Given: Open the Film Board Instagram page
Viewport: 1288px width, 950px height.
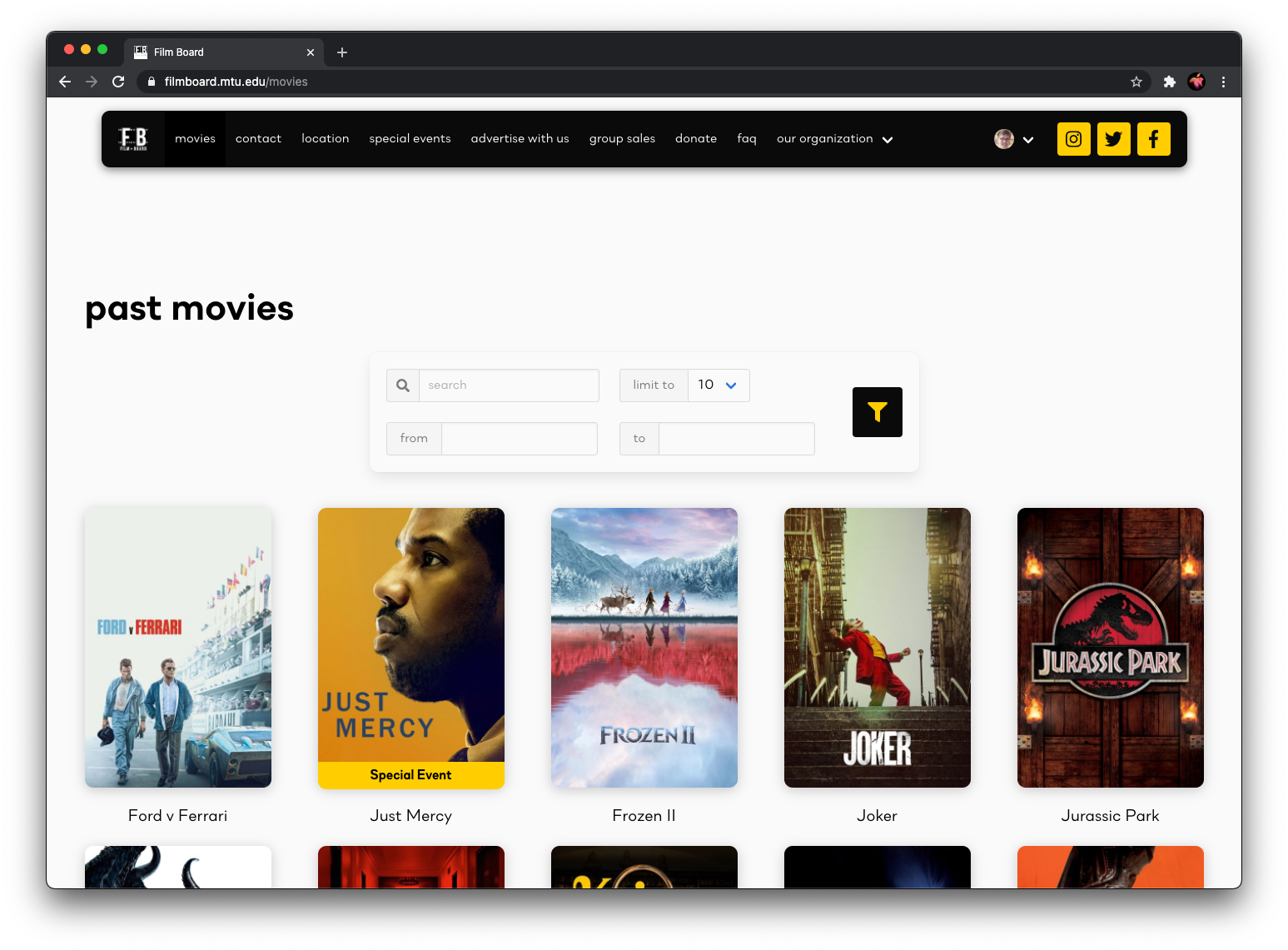Looking at the screenshot, I should point(1073,139).
